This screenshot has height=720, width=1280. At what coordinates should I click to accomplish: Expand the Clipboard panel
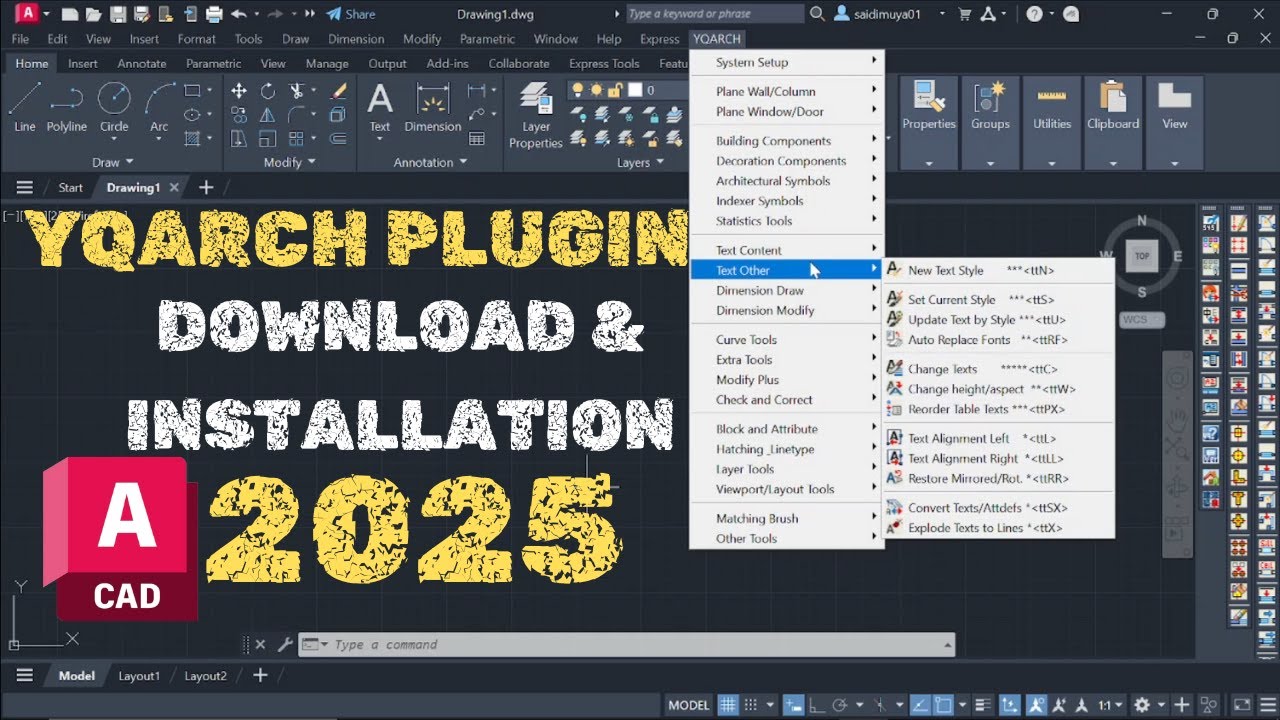[1113, 163]
